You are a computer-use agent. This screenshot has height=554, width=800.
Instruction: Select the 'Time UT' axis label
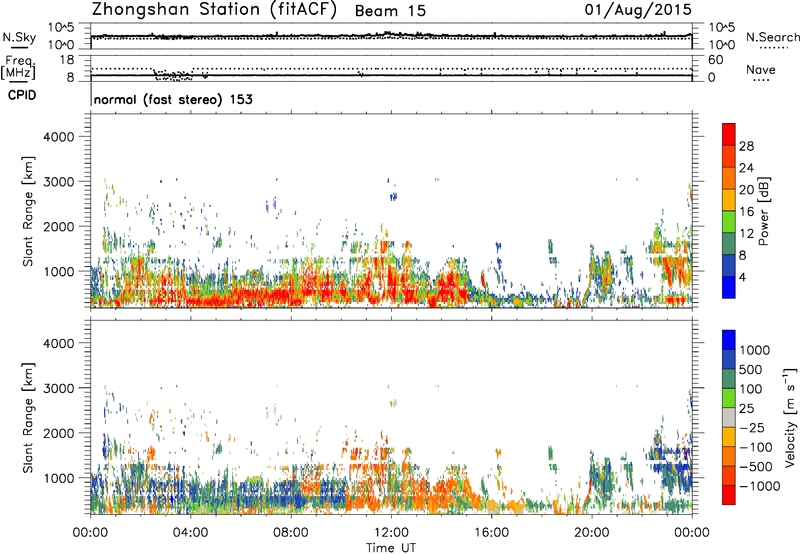[391, 548]
